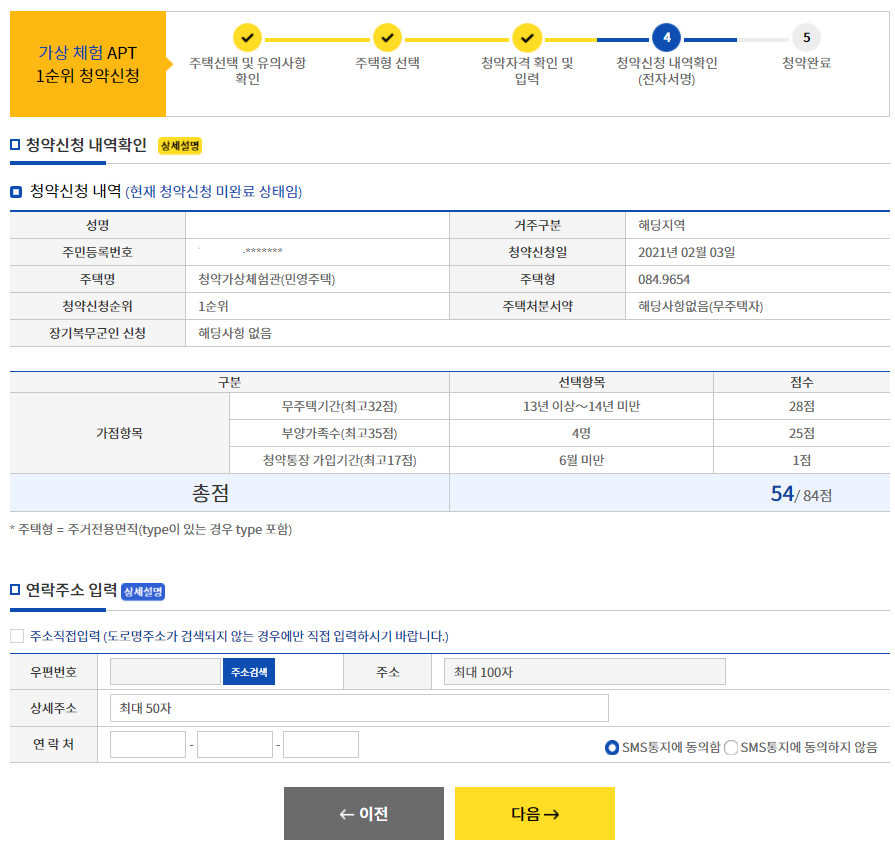The height and width of the screenshot is (843, 895).
Task: Click step 2 checkmark 주택형 선택
Action: pos(387,38)
